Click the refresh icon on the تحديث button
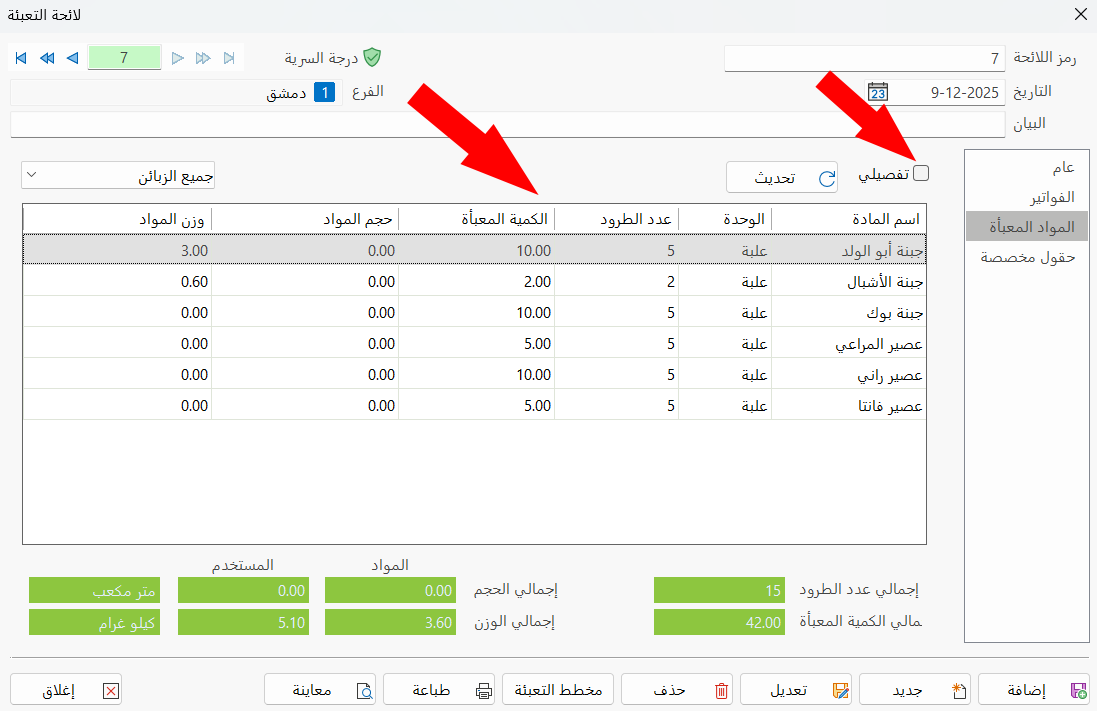 (826, 177)
